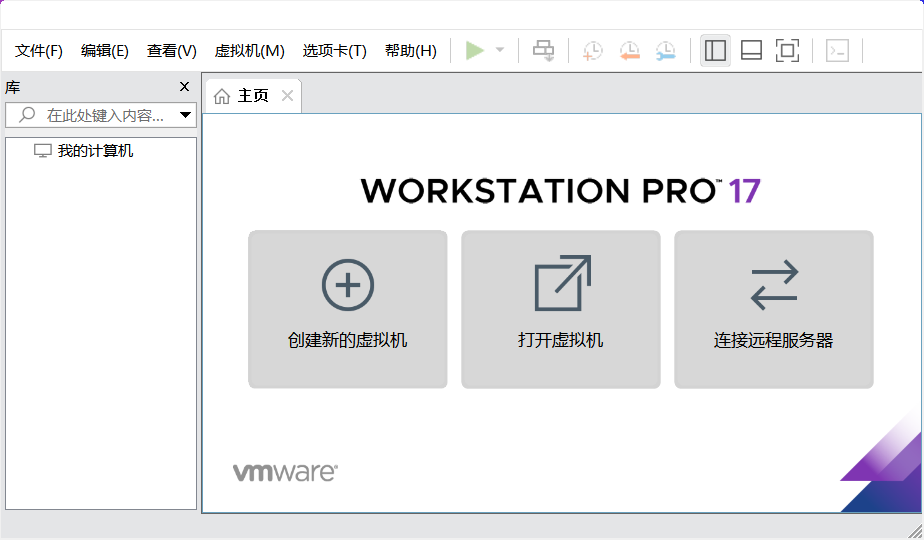
Task: Expand the library search filter dropdown
Action: coord(186,115)
